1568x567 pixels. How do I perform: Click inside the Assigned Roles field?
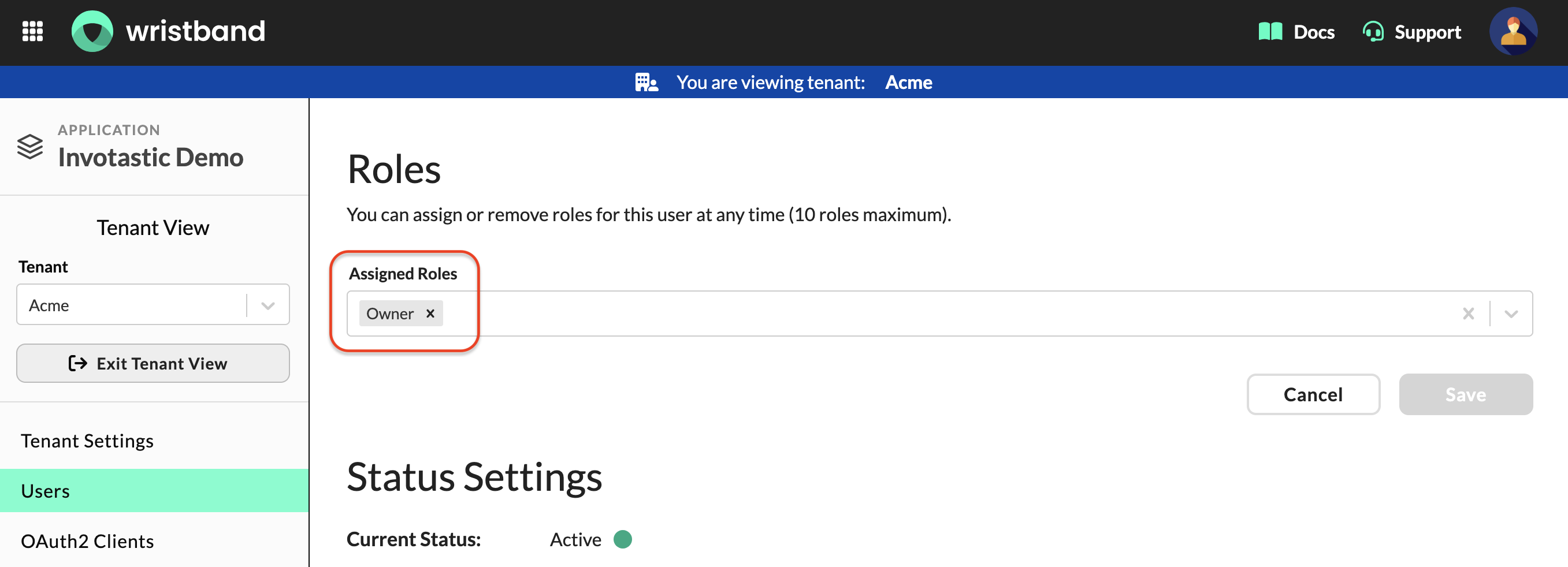939,314
